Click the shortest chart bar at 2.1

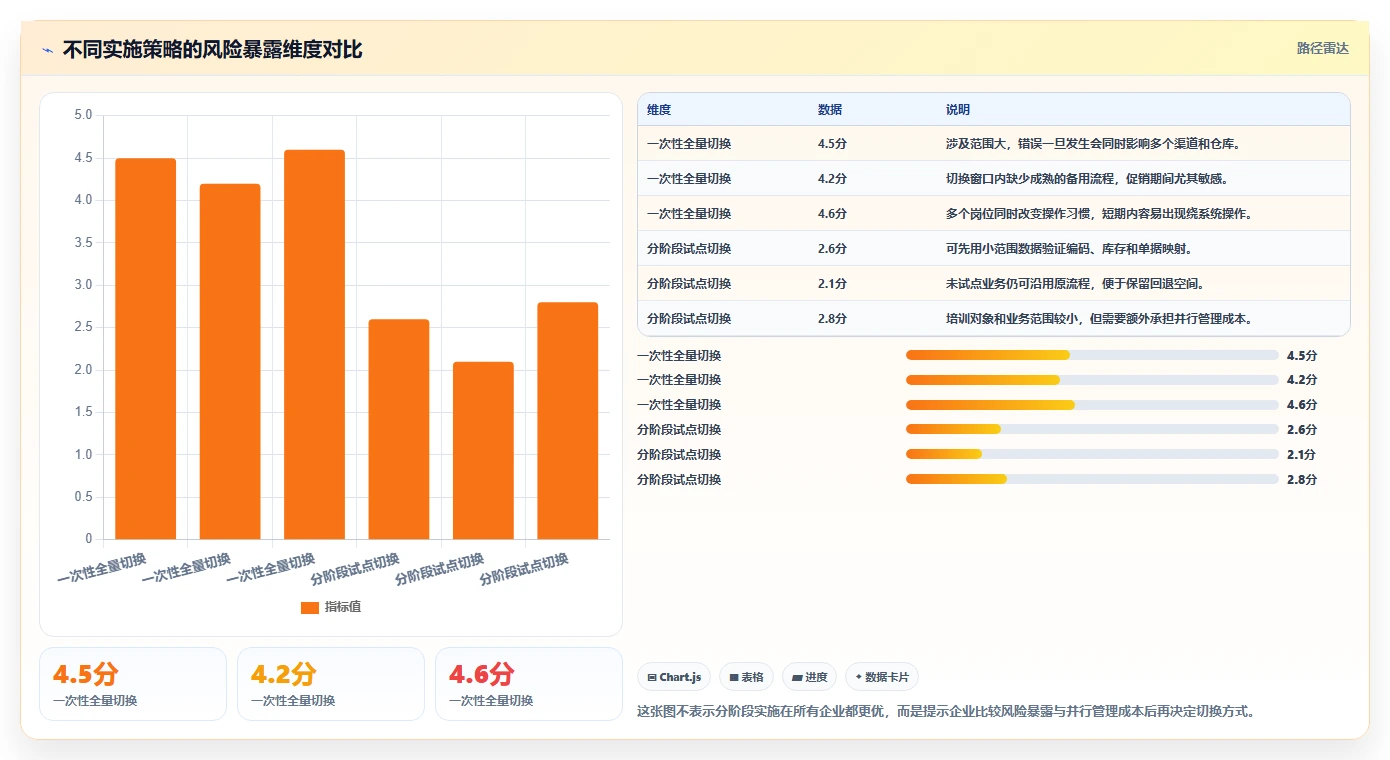point(483,451)
